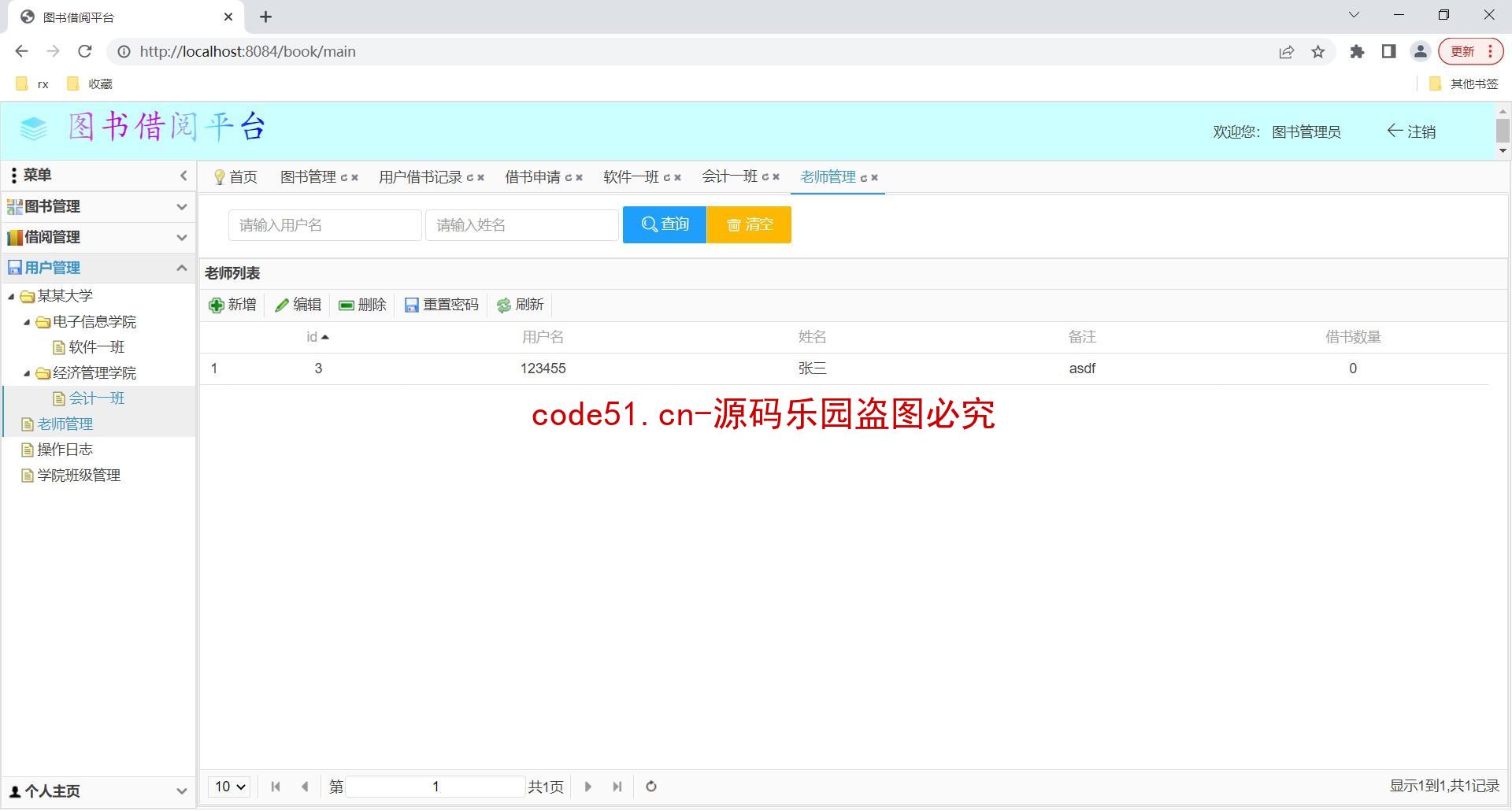Click the 姓名 column header

pos(812,338)
